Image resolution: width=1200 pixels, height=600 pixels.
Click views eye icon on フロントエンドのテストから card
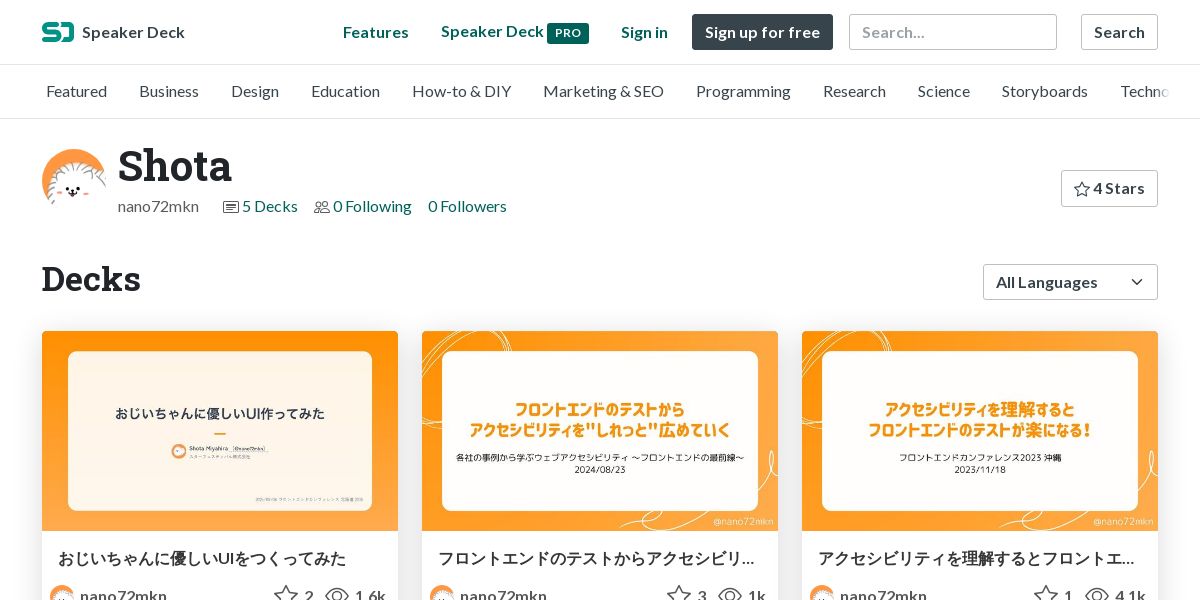730,596
